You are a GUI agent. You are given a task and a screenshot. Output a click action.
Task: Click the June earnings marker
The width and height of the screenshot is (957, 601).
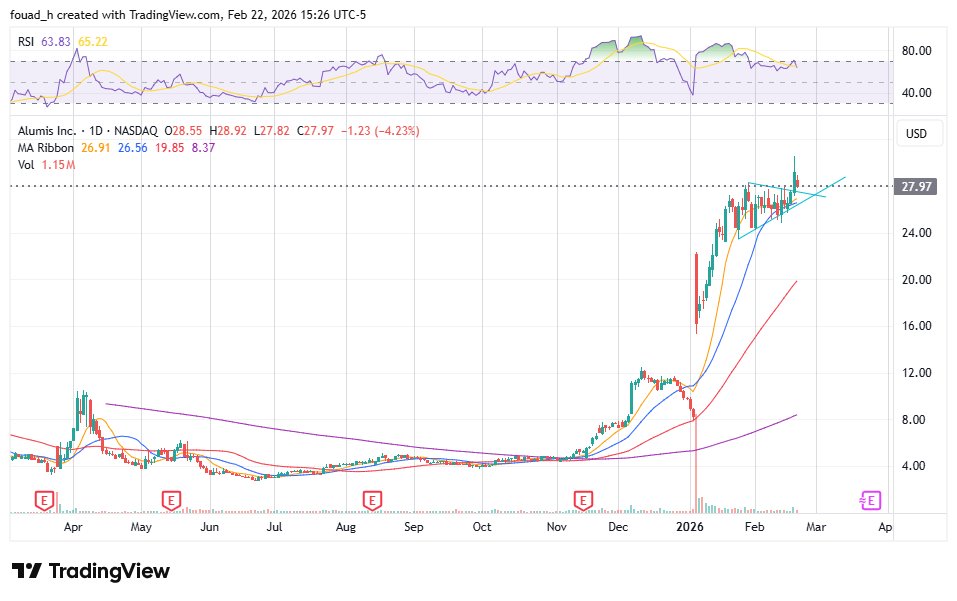[x=172, y=500]
